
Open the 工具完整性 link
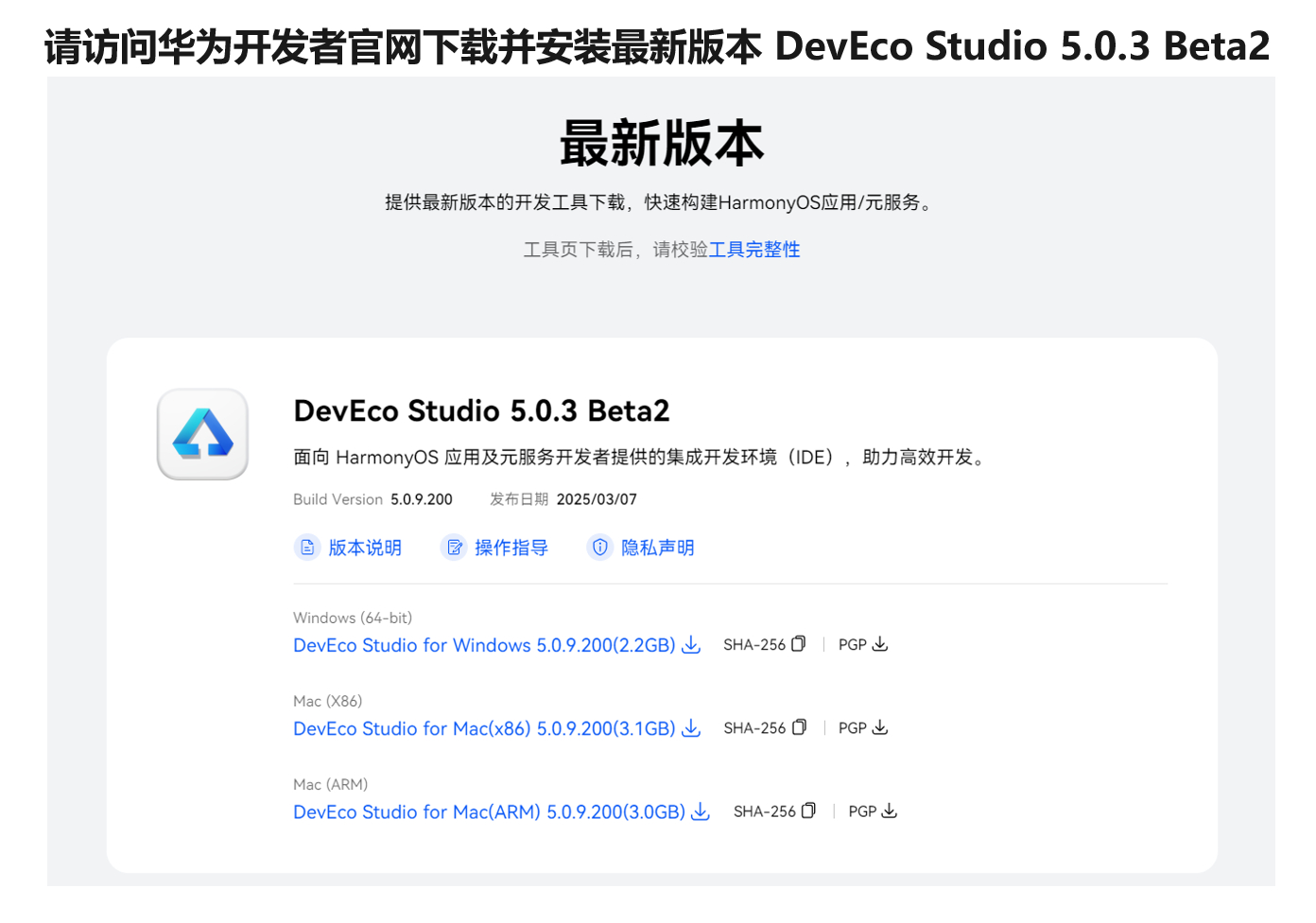pyautogui.click(x=754, y=250)
